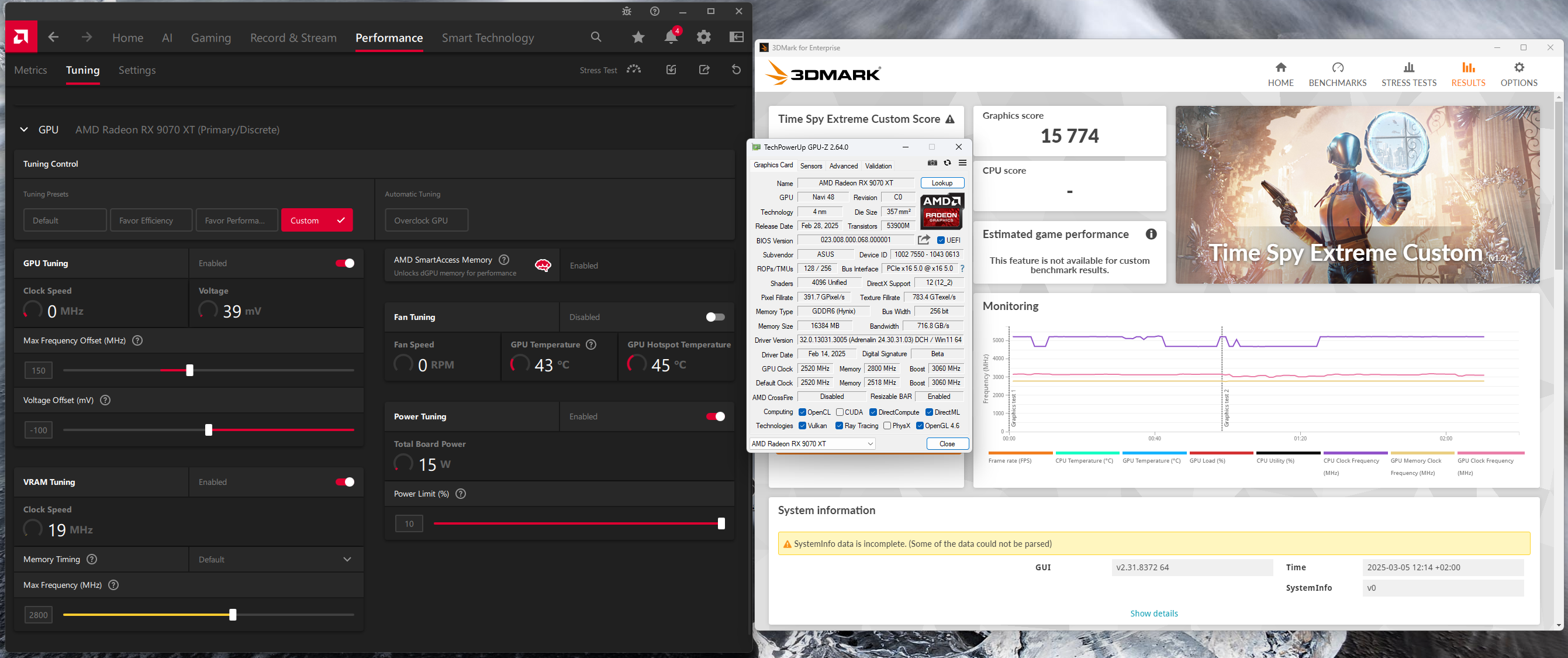Viewport: 1568px width, 658px height.
Task: Click the VRAM Max Frequency slider handle
Action: pos(233,615)
